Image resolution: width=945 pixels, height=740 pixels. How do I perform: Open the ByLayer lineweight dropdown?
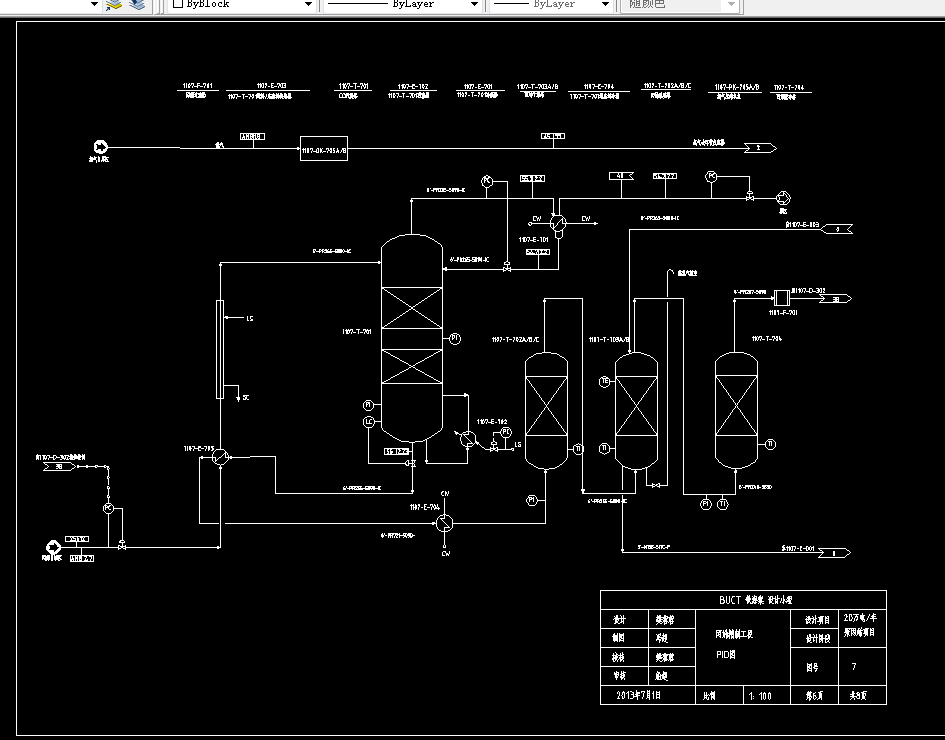551,4
